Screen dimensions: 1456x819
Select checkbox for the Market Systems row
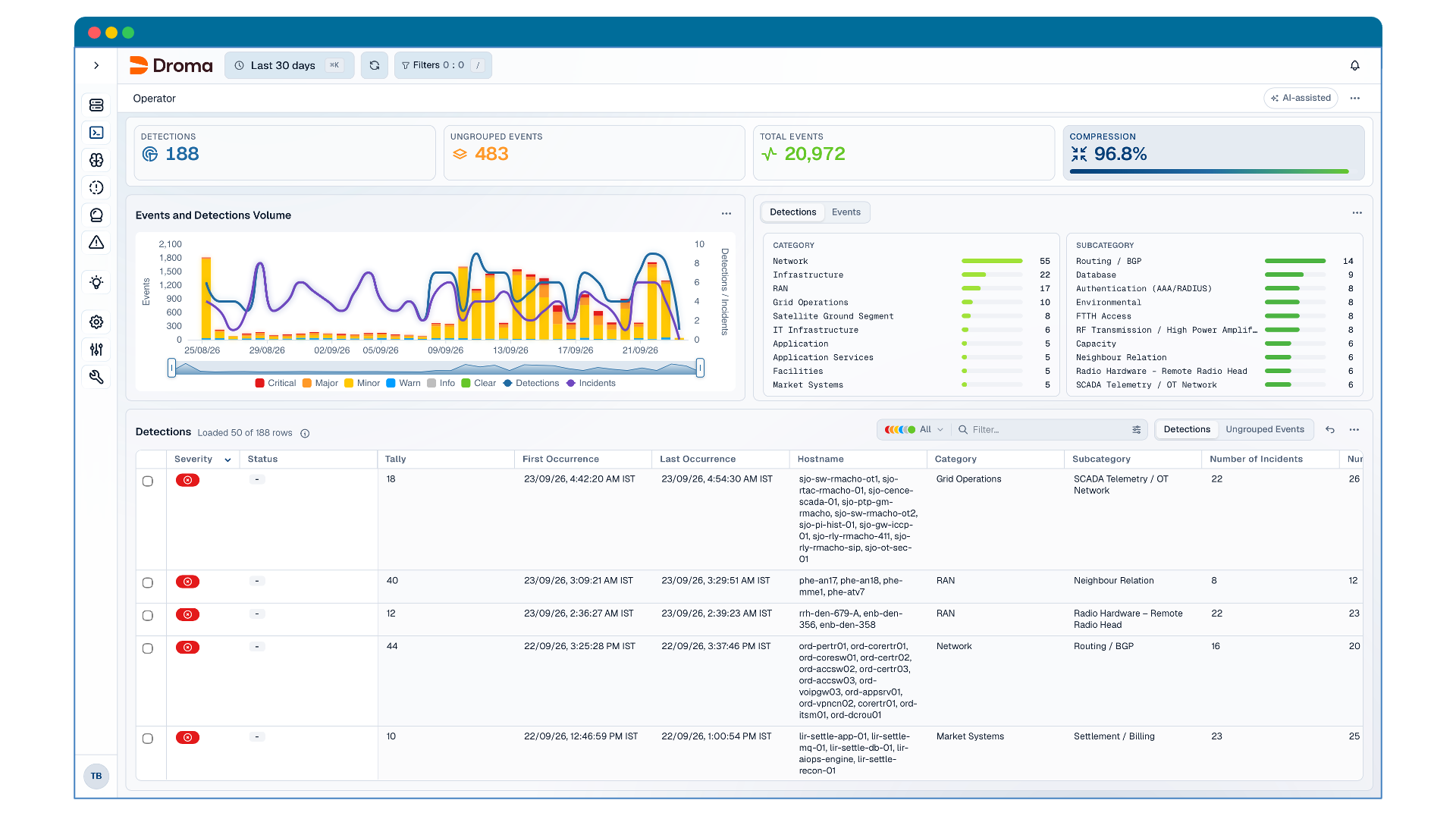coord(148,739)
